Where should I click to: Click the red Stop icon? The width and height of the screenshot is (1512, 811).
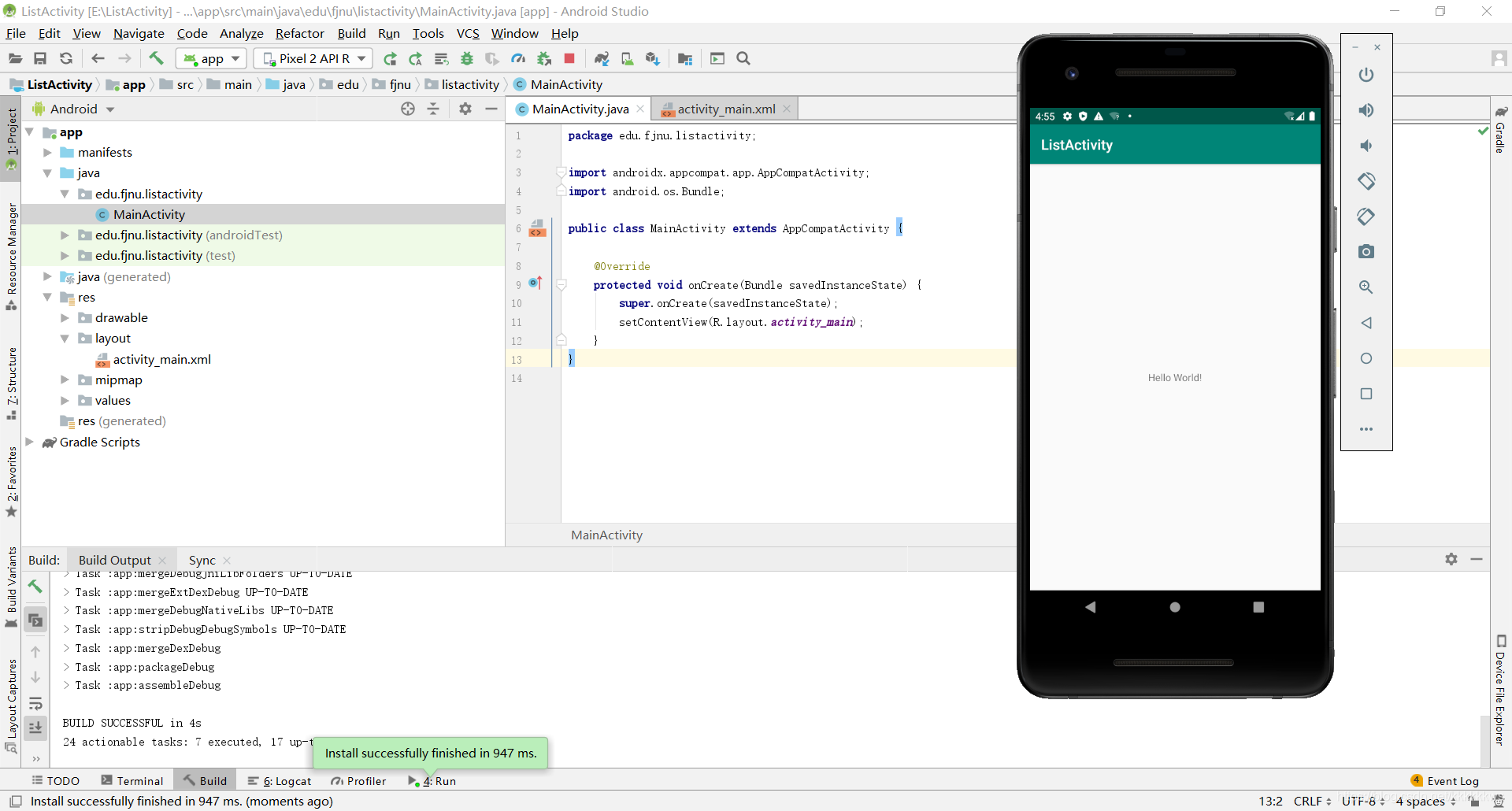coord(569,59)
